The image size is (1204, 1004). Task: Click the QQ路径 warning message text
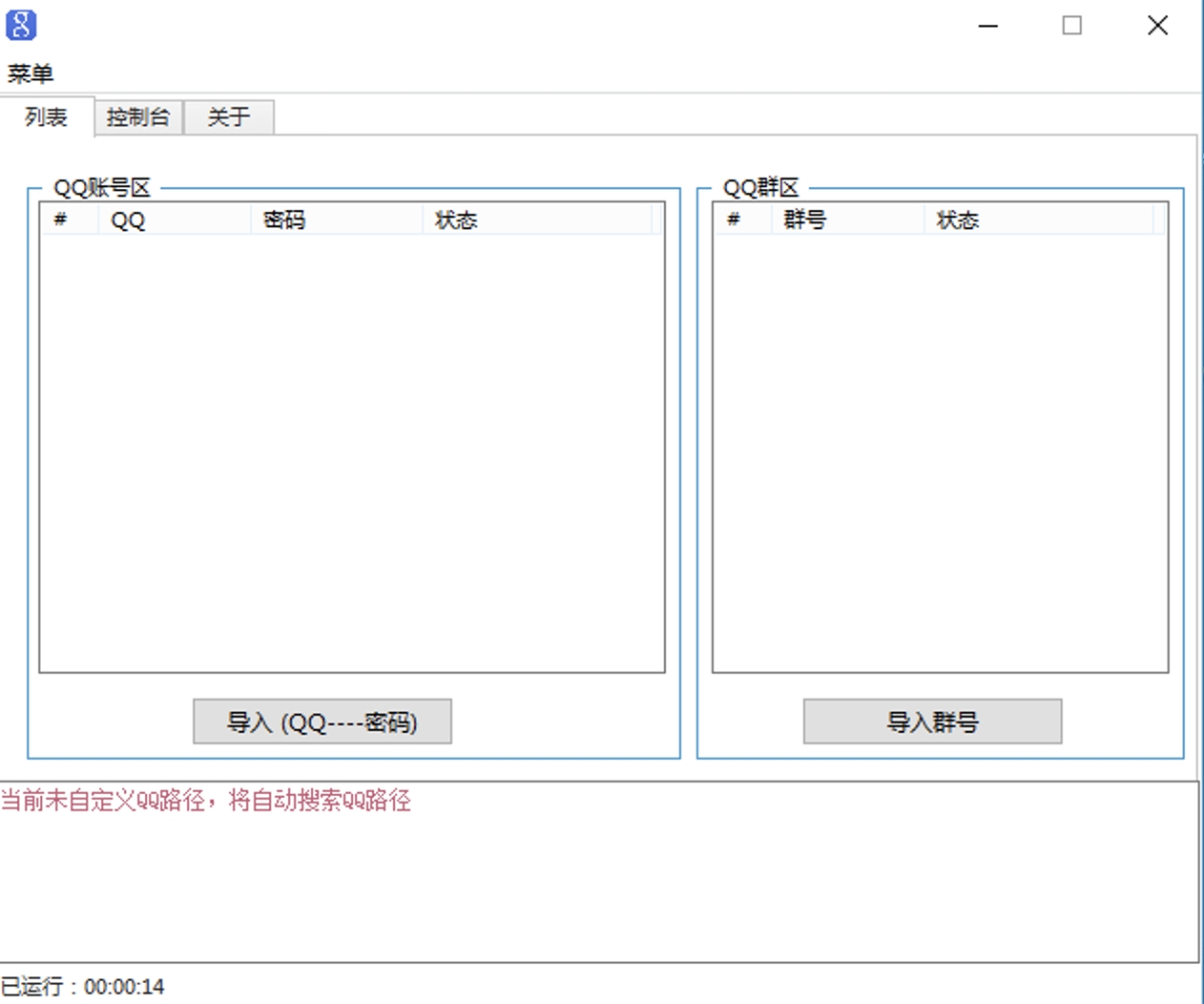pyautogui.click(x=206, y=803)
